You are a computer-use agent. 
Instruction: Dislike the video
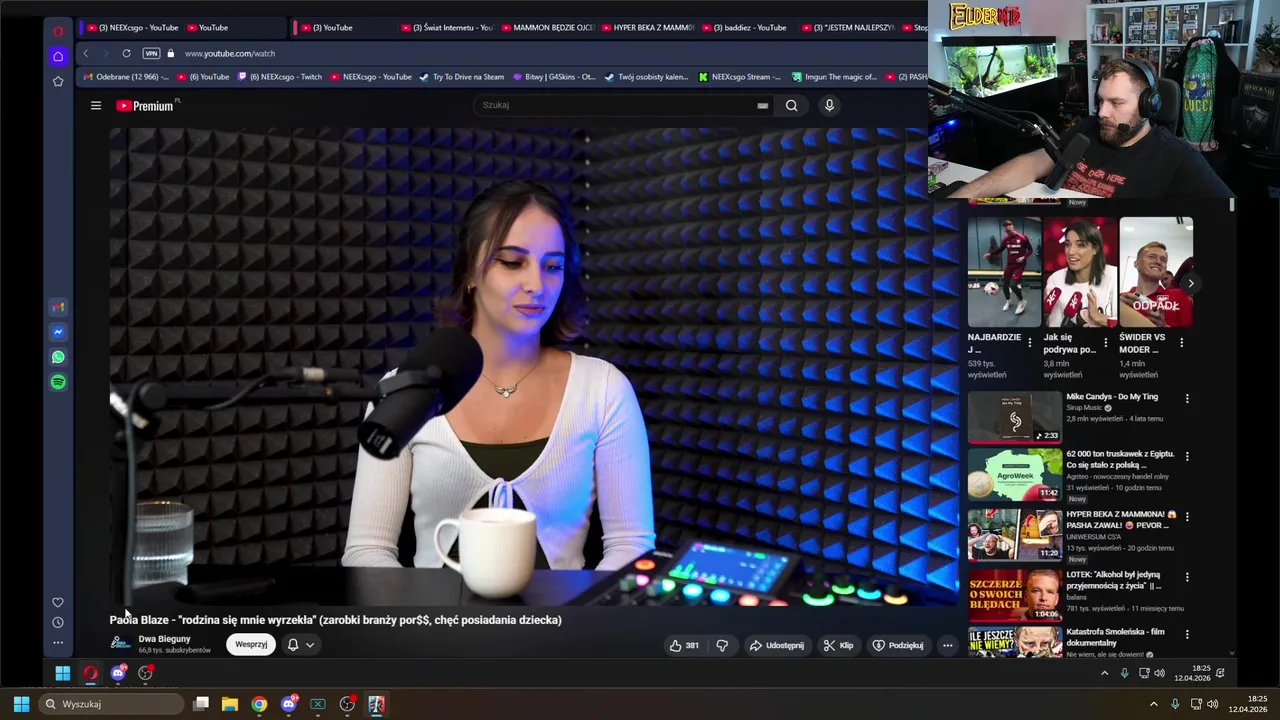(722, 645)
